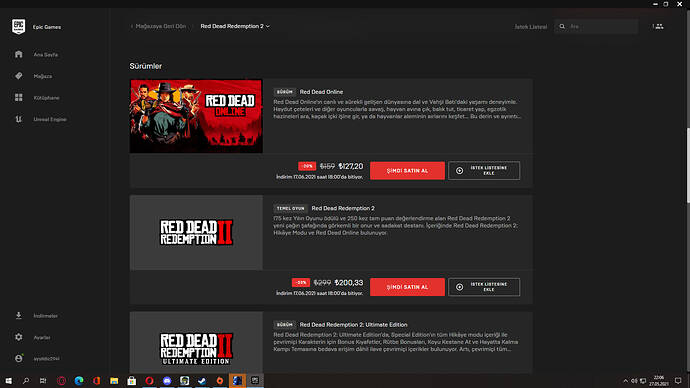This screenshot has width=690, height=388.
Task: Open İstek Listesi wishlist link
Action: click(531, 27)
